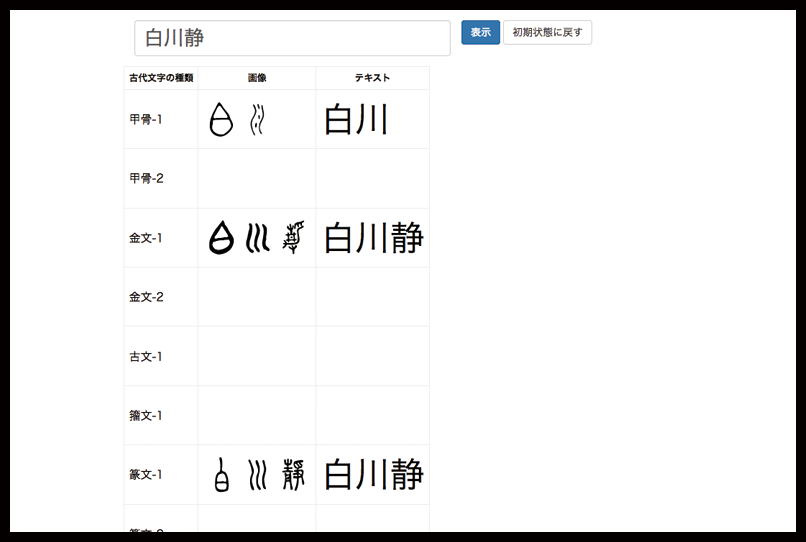Click the 表示 button
Image resolution: width=806 pixels, height=542 pixels.
pos(480,32)
